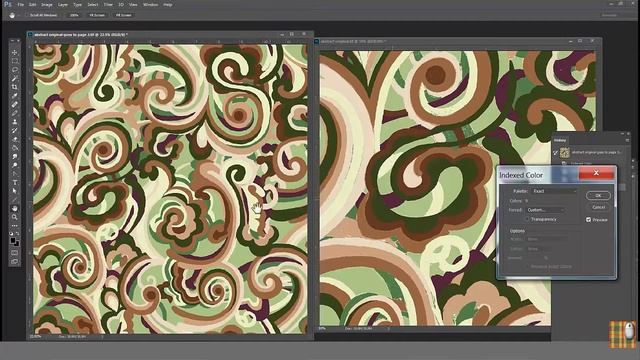Open the Edit Toolbar three-dots button
This screenshot has height=360, width=640.
click(15, 226)
